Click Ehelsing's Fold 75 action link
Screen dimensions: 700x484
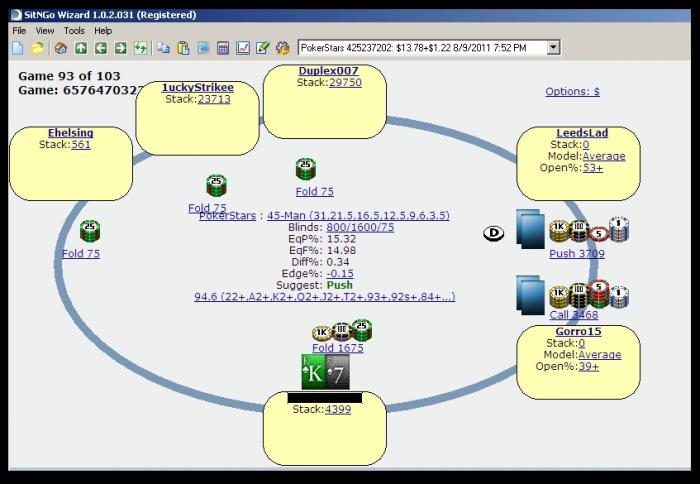click(81, 254)
